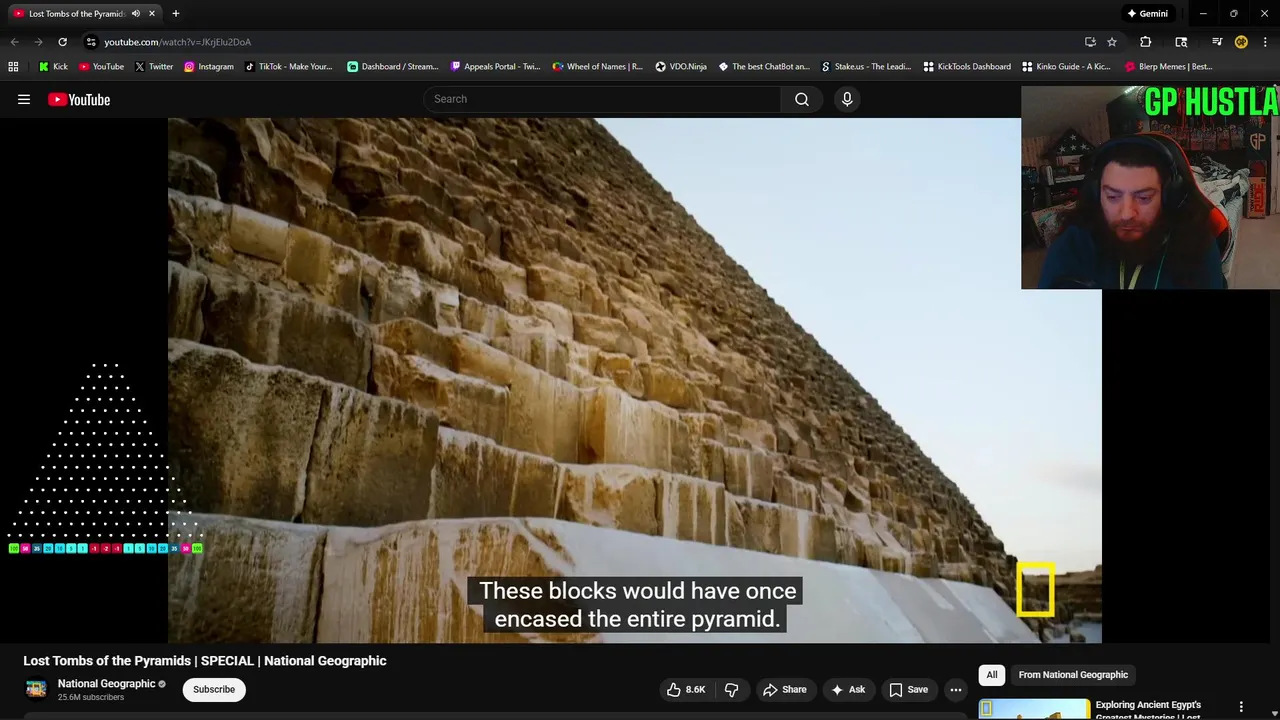Open National Geographic channel avatar
This screenshot has width=1280, height=720.
pos(36,689)
